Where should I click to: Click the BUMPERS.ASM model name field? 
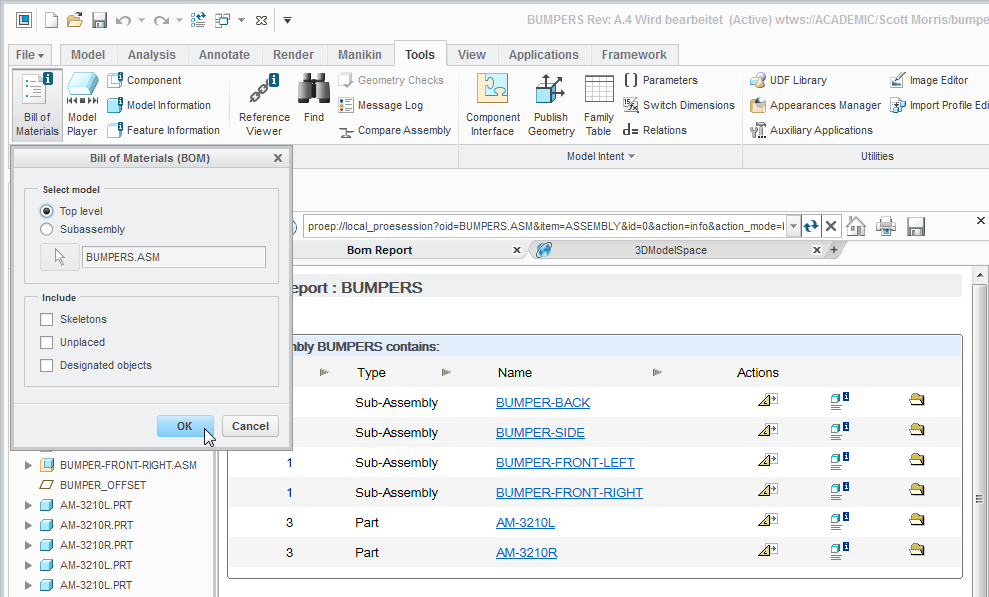tap(174, 257)
